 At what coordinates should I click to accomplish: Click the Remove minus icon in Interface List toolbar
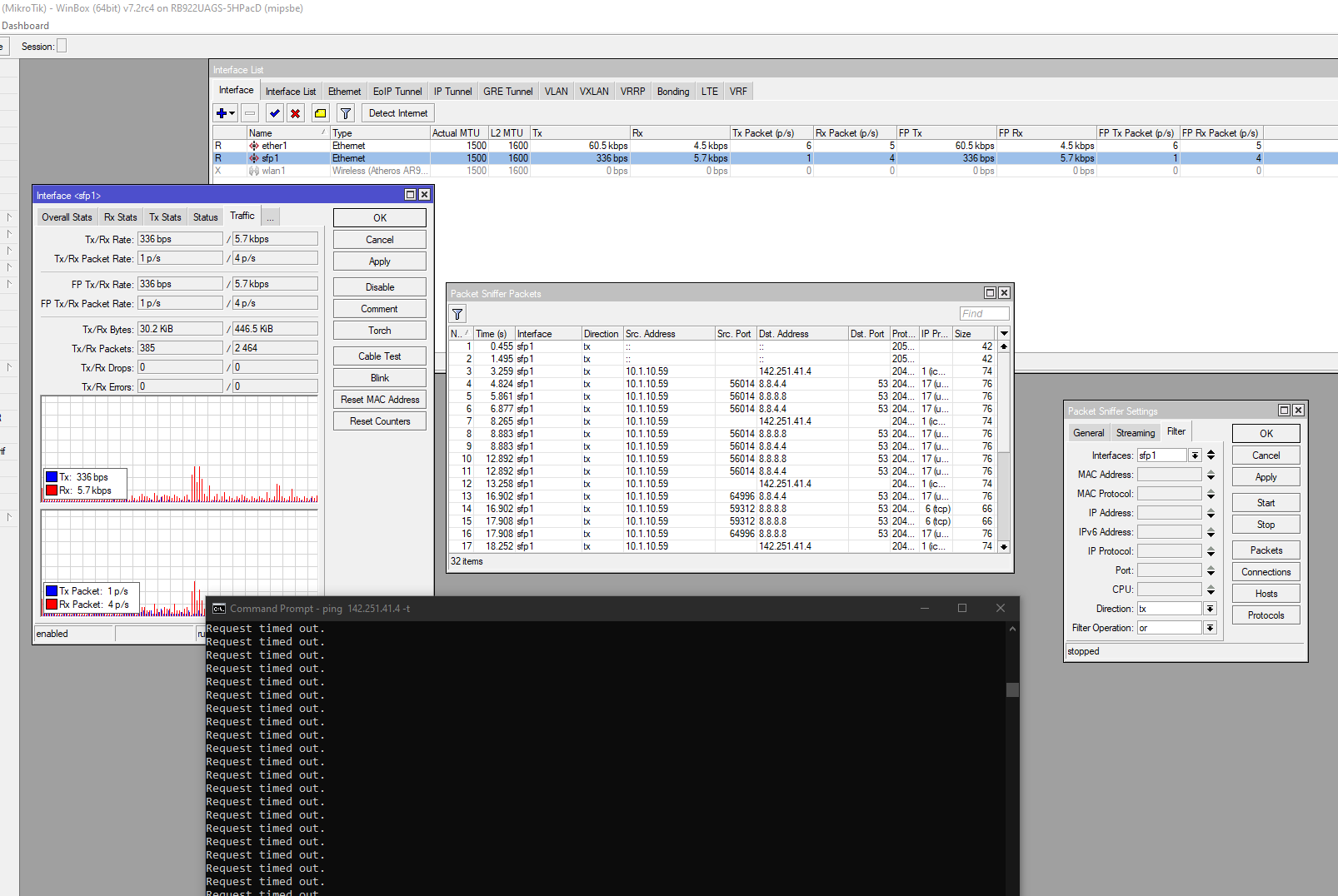249,113
